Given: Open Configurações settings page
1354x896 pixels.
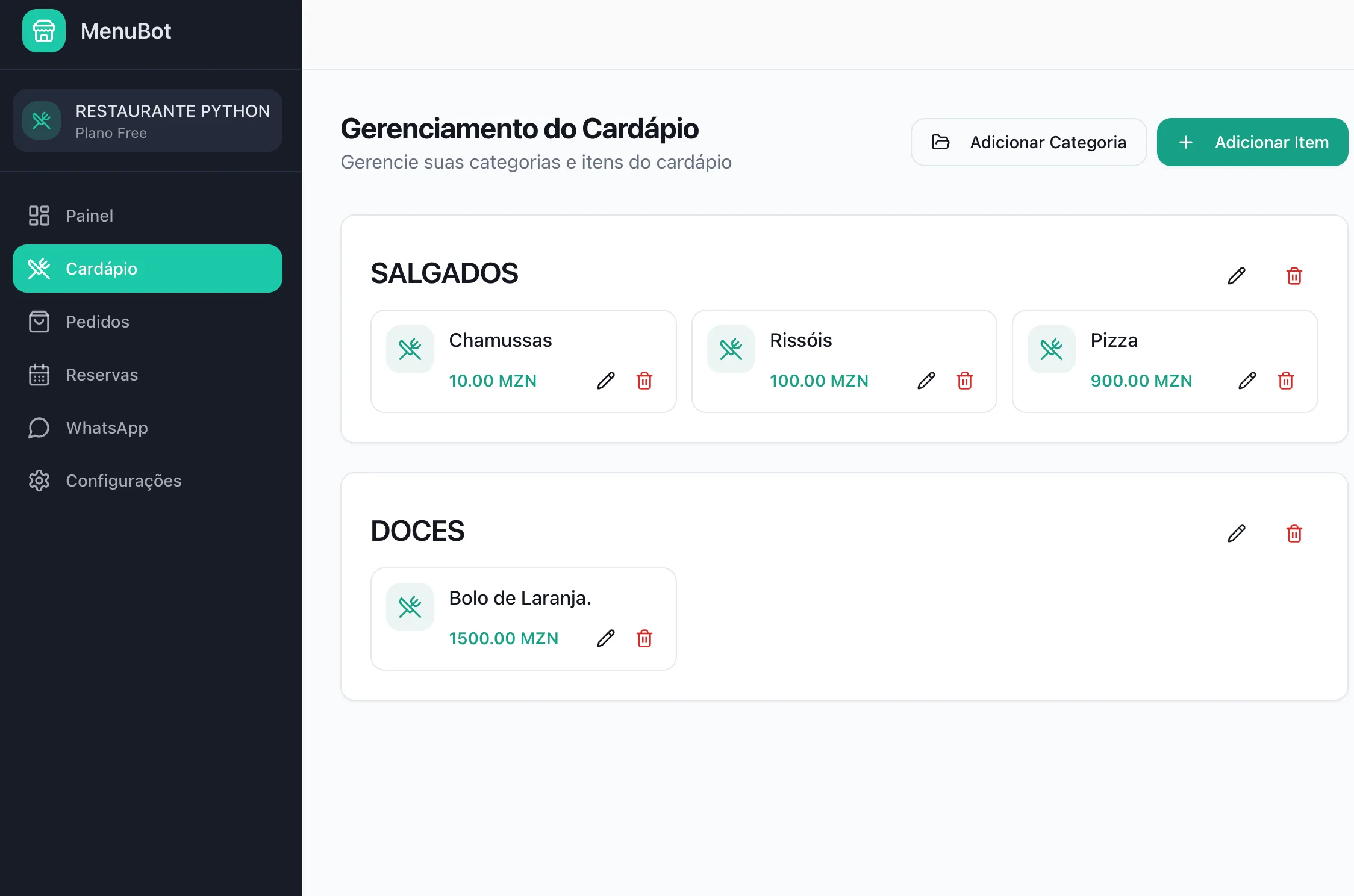Looking at the screenshot, I should tap(148, 481).
